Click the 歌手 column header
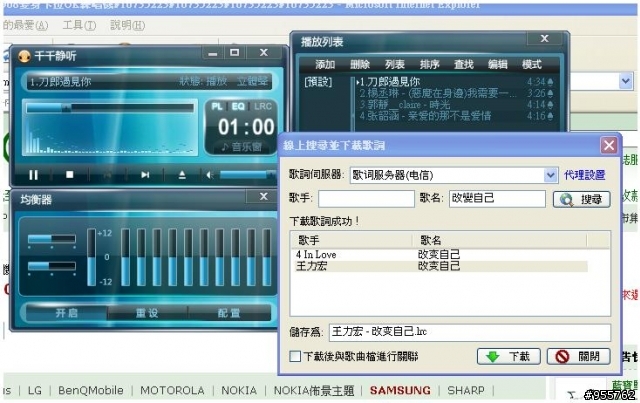This screenshot has width=640, height=403. [x=352, y=240]
